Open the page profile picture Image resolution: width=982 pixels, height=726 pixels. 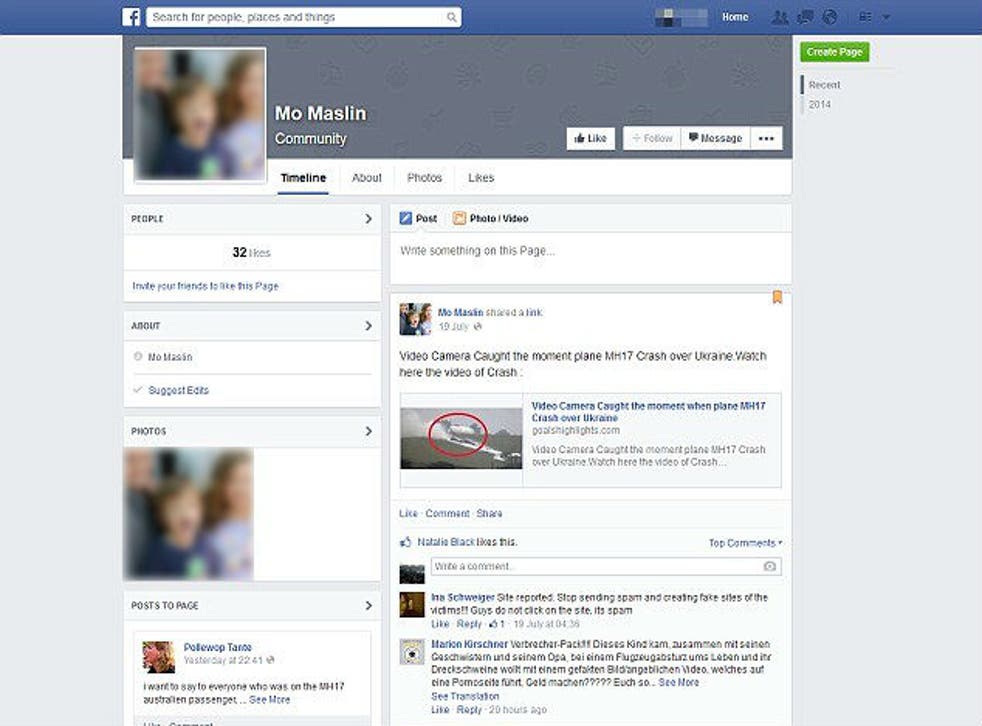tap(200, 115)
